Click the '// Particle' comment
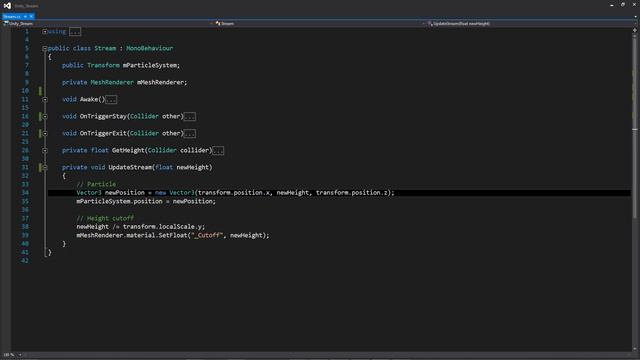Screen dimensions: 640x360 (x=96, y=184)
